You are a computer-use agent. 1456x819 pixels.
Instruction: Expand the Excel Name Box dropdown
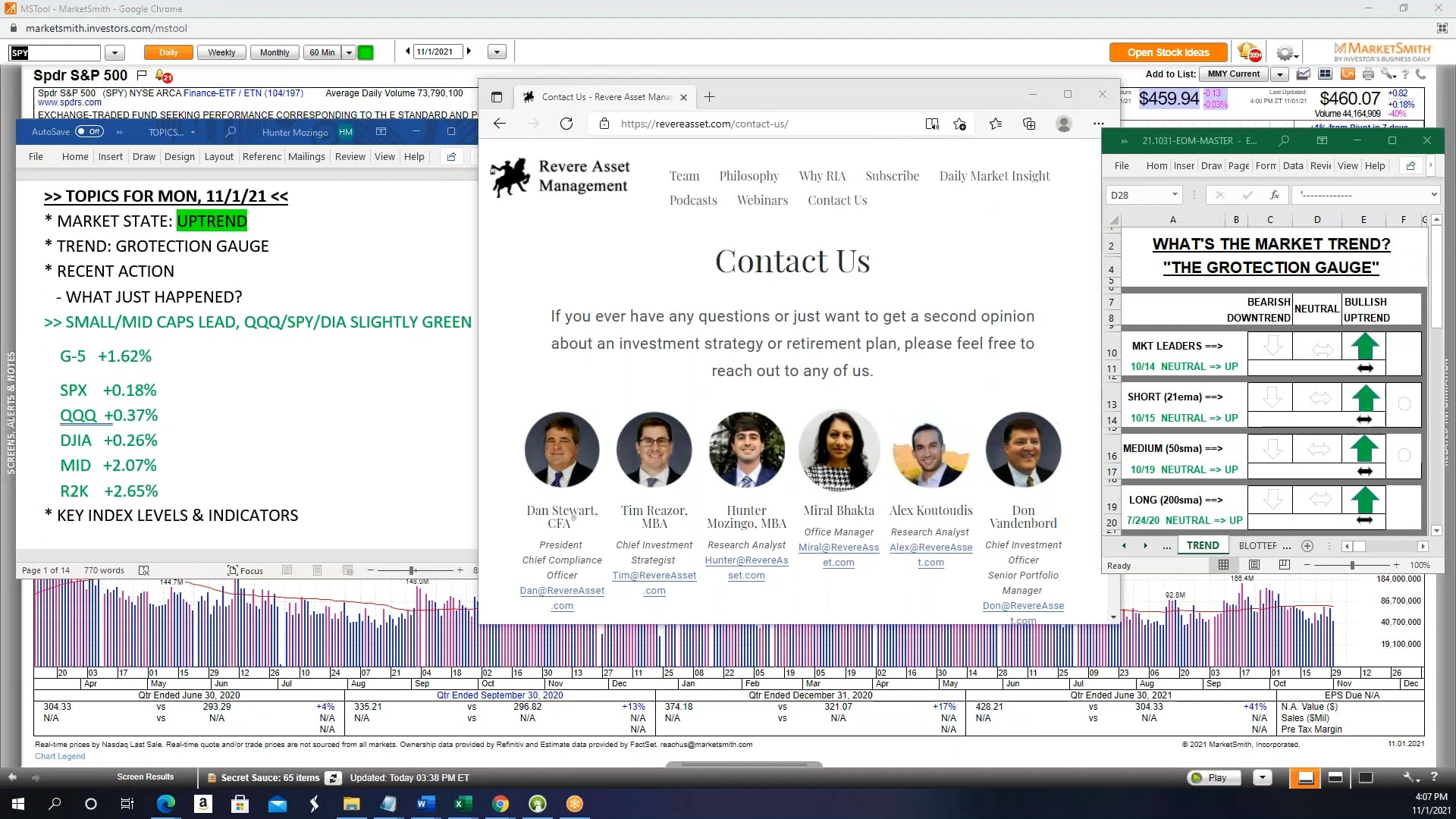(x=1175, y=195)
